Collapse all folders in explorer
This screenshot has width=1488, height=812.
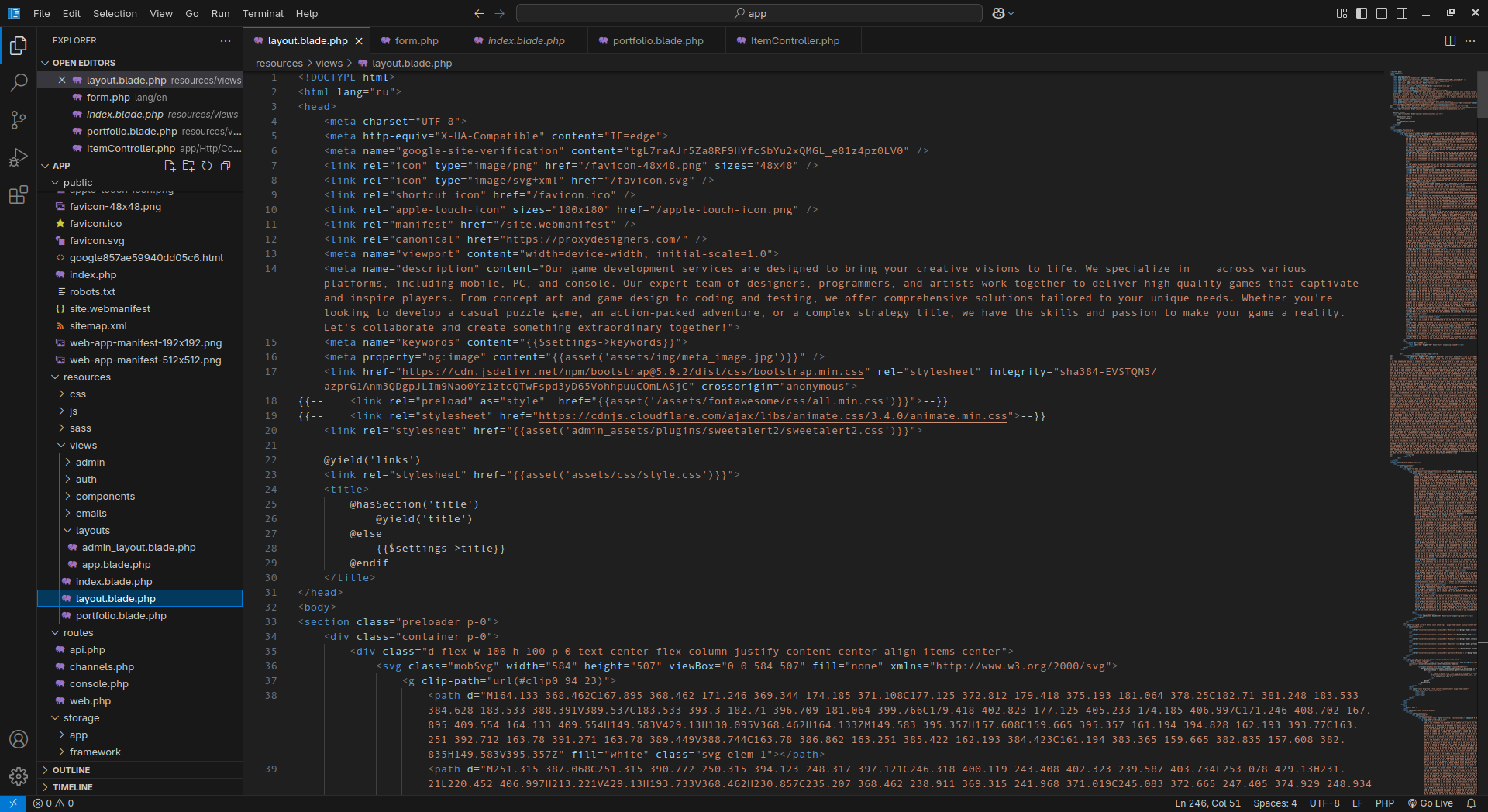(226, 166)
